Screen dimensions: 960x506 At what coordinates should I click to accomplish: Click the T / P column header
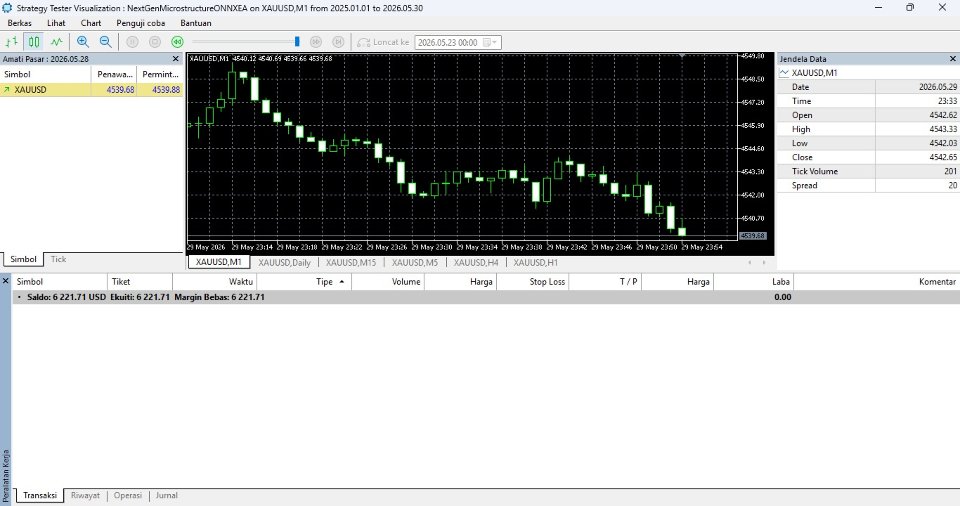(605, 282)
